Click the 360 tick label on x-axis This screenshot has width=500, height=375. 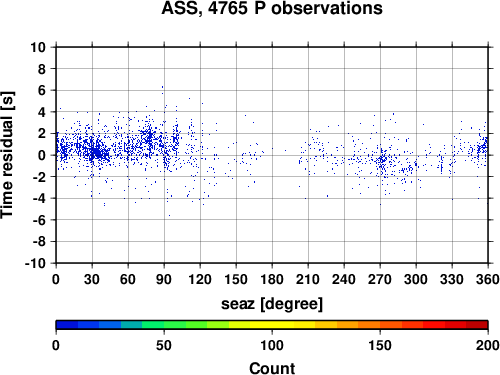click(x=488, y=279)
